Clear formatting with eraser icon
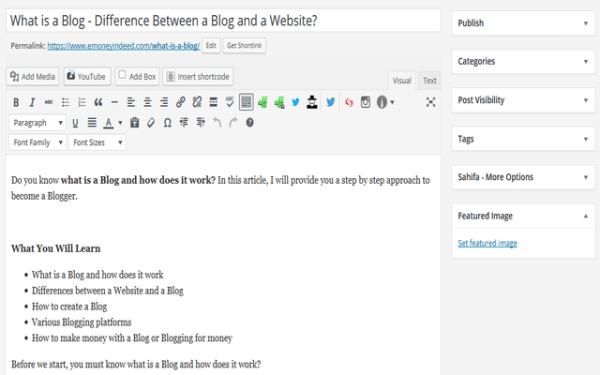 tap(151, 123)
